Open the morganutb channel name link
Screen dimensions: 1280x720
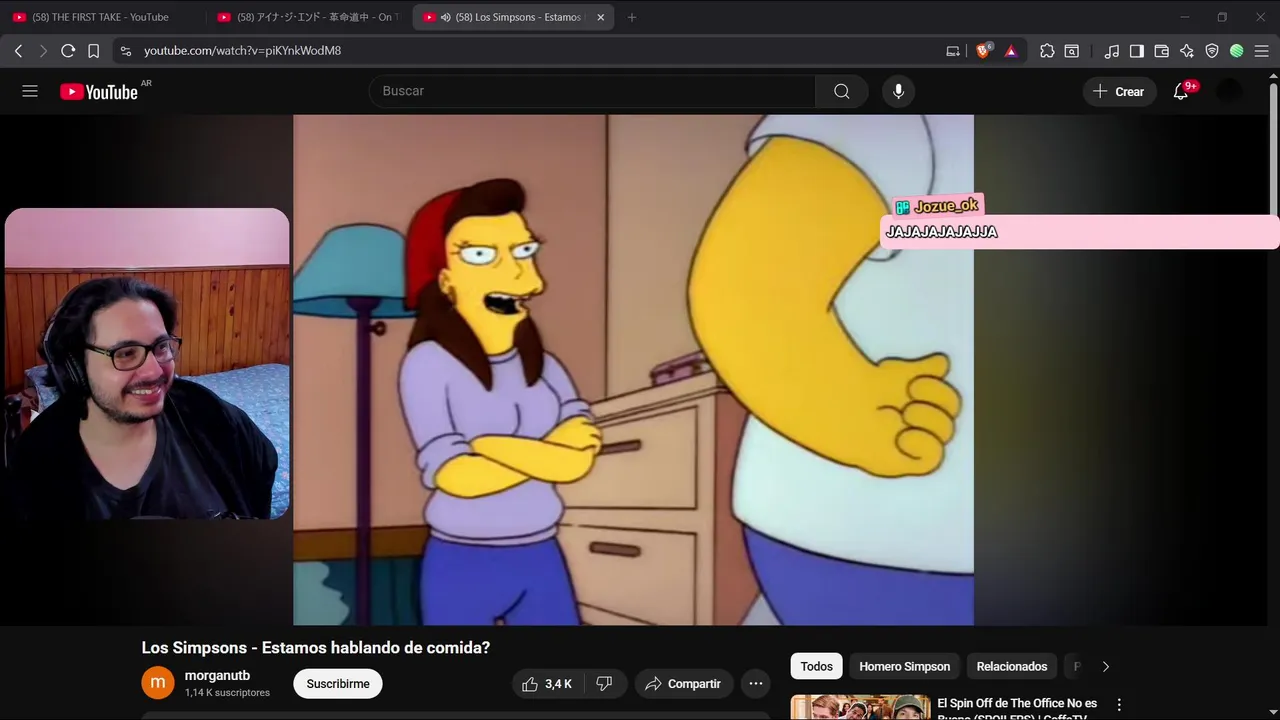(217, 676)
